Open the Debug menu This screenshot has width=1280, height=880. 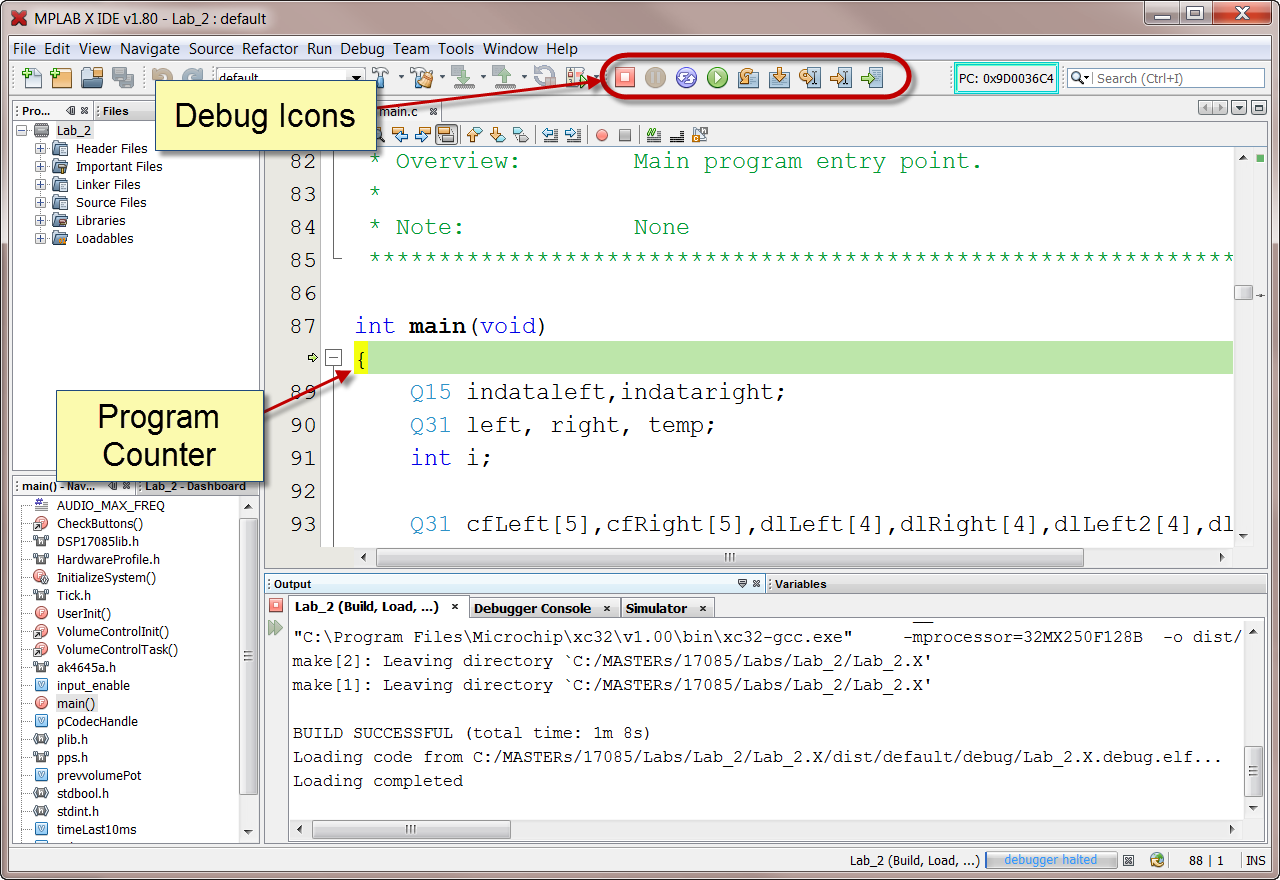(x=362, y=48)
